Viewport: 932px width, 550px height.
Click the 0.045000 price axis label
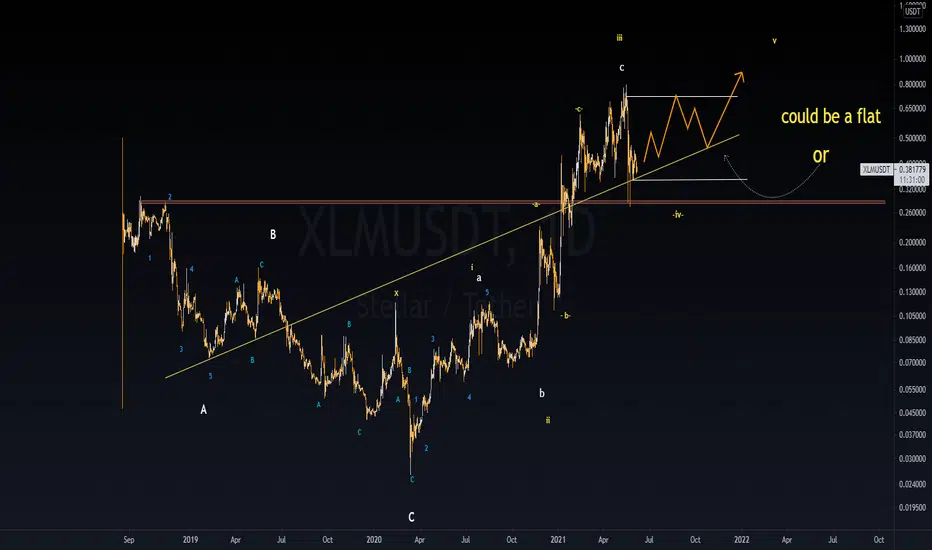coord(912,413)
